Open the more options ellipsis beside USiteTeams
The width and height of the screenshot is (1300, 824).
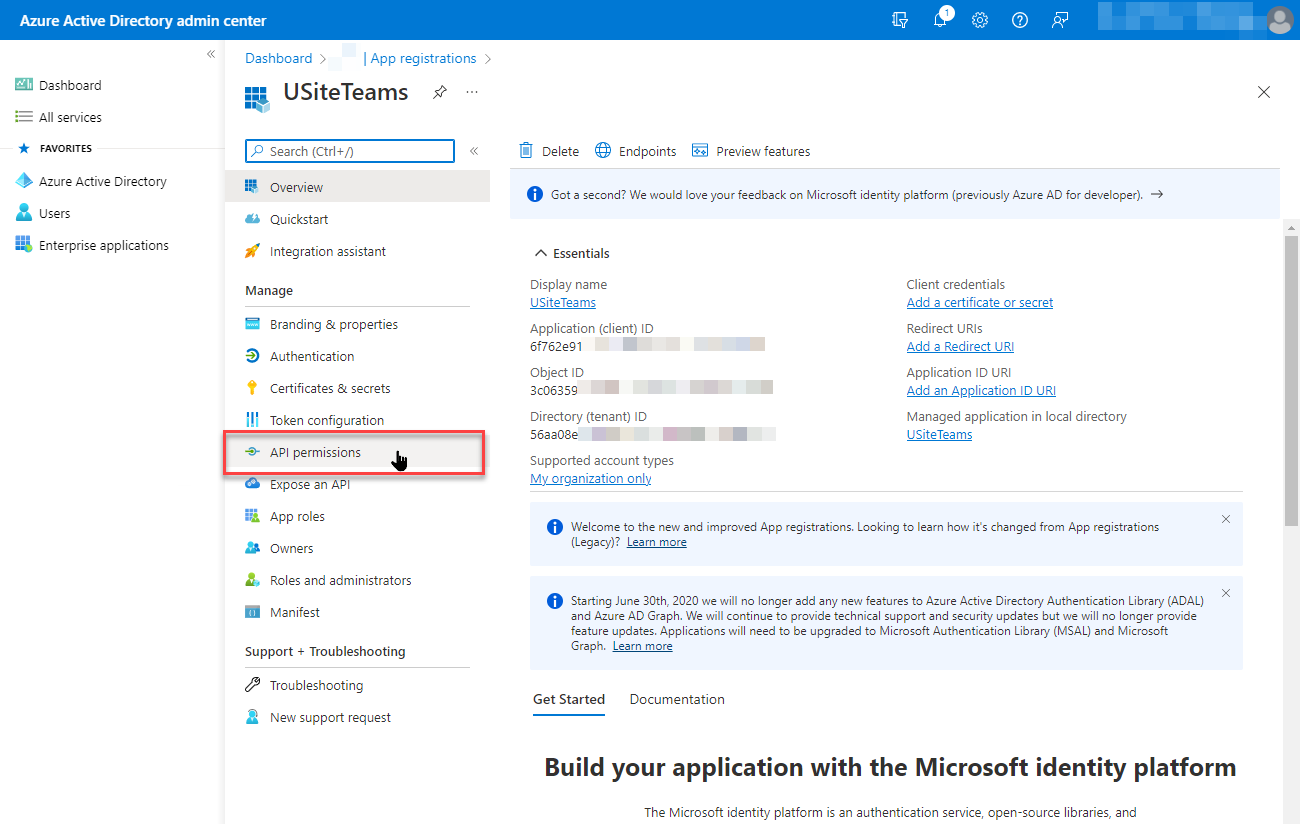(x=472, y=92)
